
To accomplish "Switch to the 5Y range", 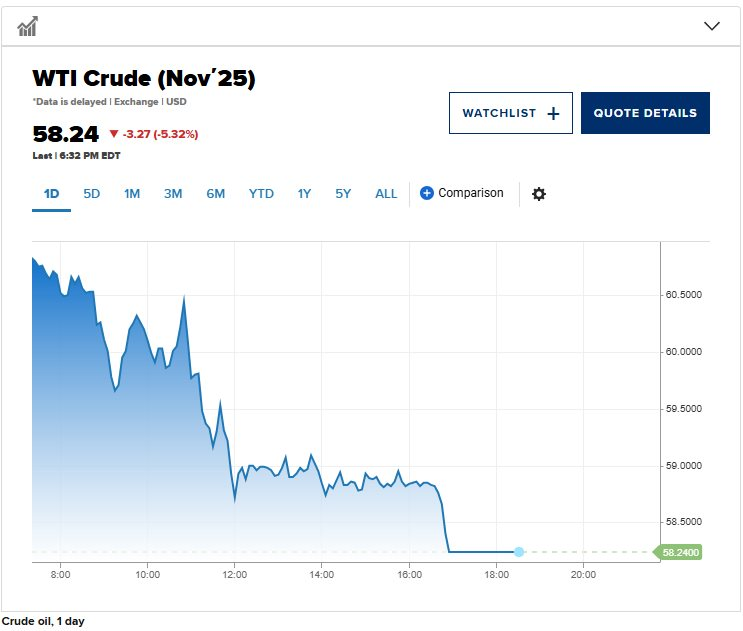I will click(x=343, y=194).
